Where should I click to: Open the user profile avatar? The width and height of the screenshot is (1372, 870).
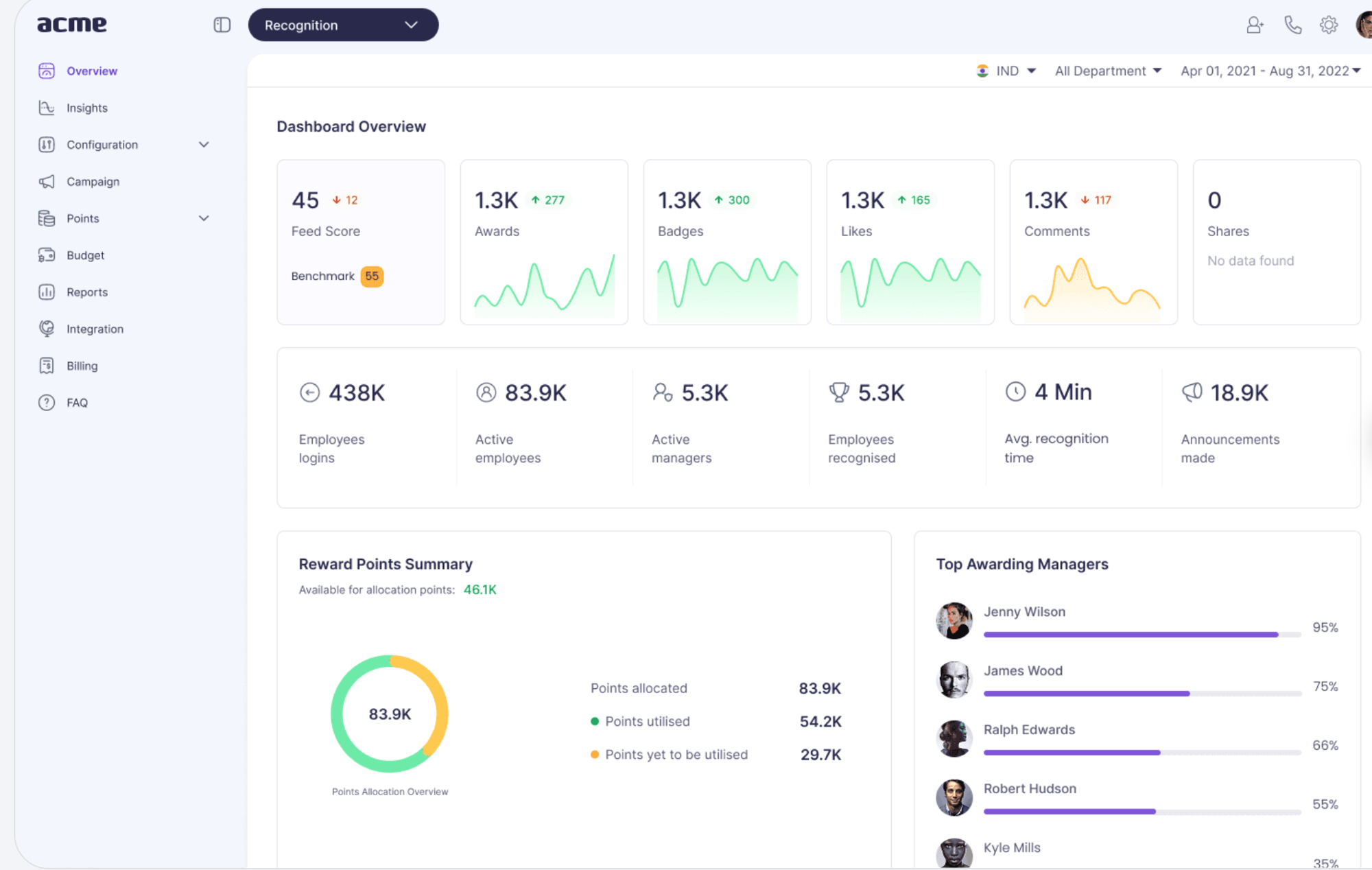1364,25
